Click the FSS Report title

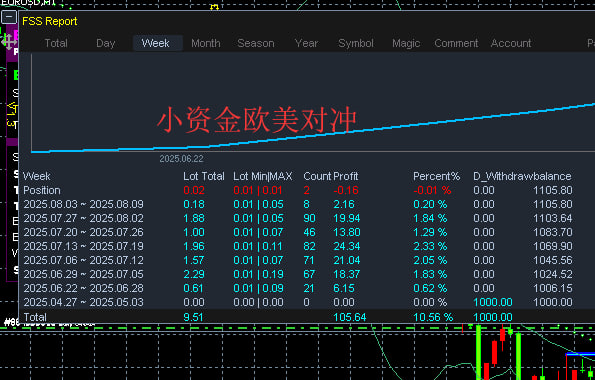tap(50, 21)
